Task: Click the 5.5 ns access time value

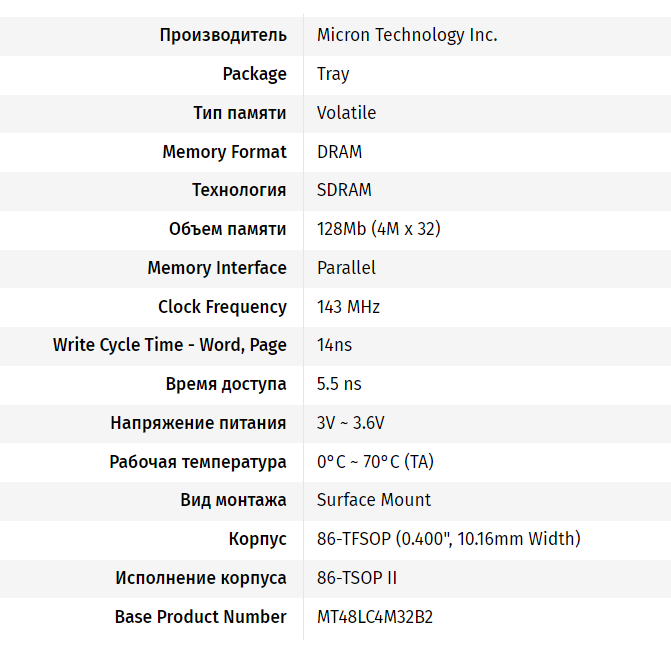Action: point(339,384)
